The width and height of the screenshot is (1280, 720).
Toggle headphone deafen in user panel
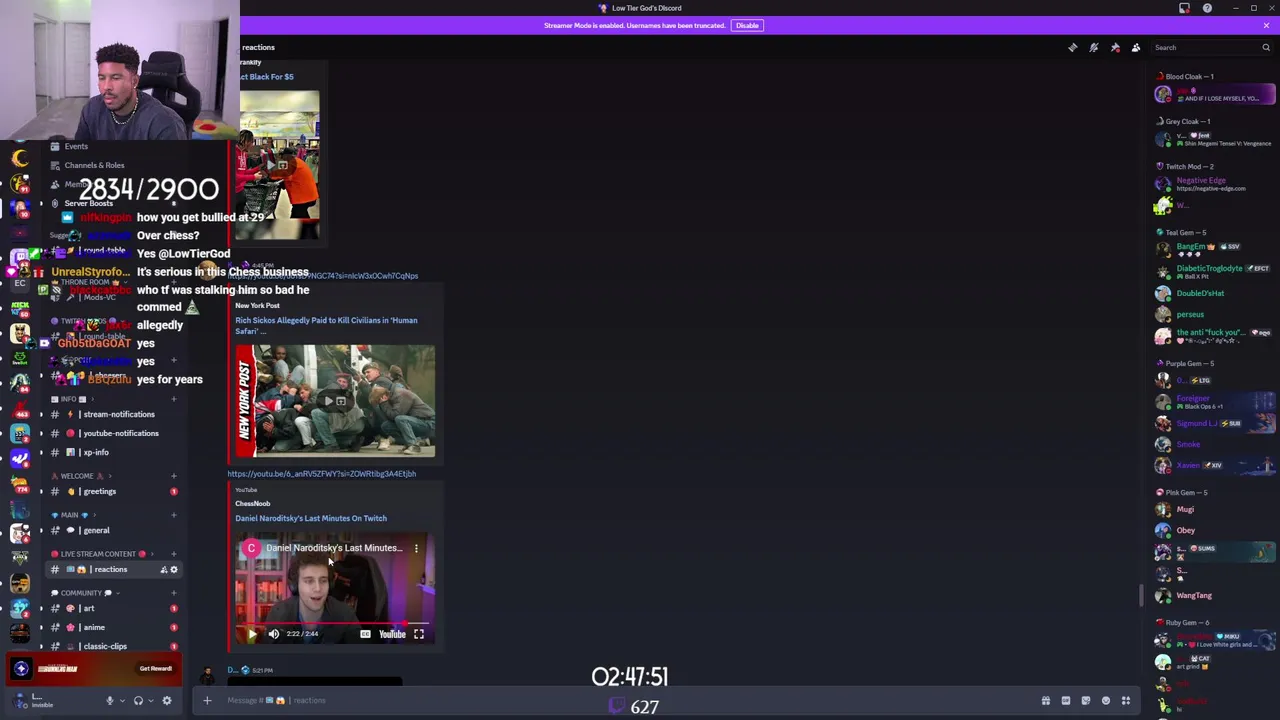click(x=138, y=701)
